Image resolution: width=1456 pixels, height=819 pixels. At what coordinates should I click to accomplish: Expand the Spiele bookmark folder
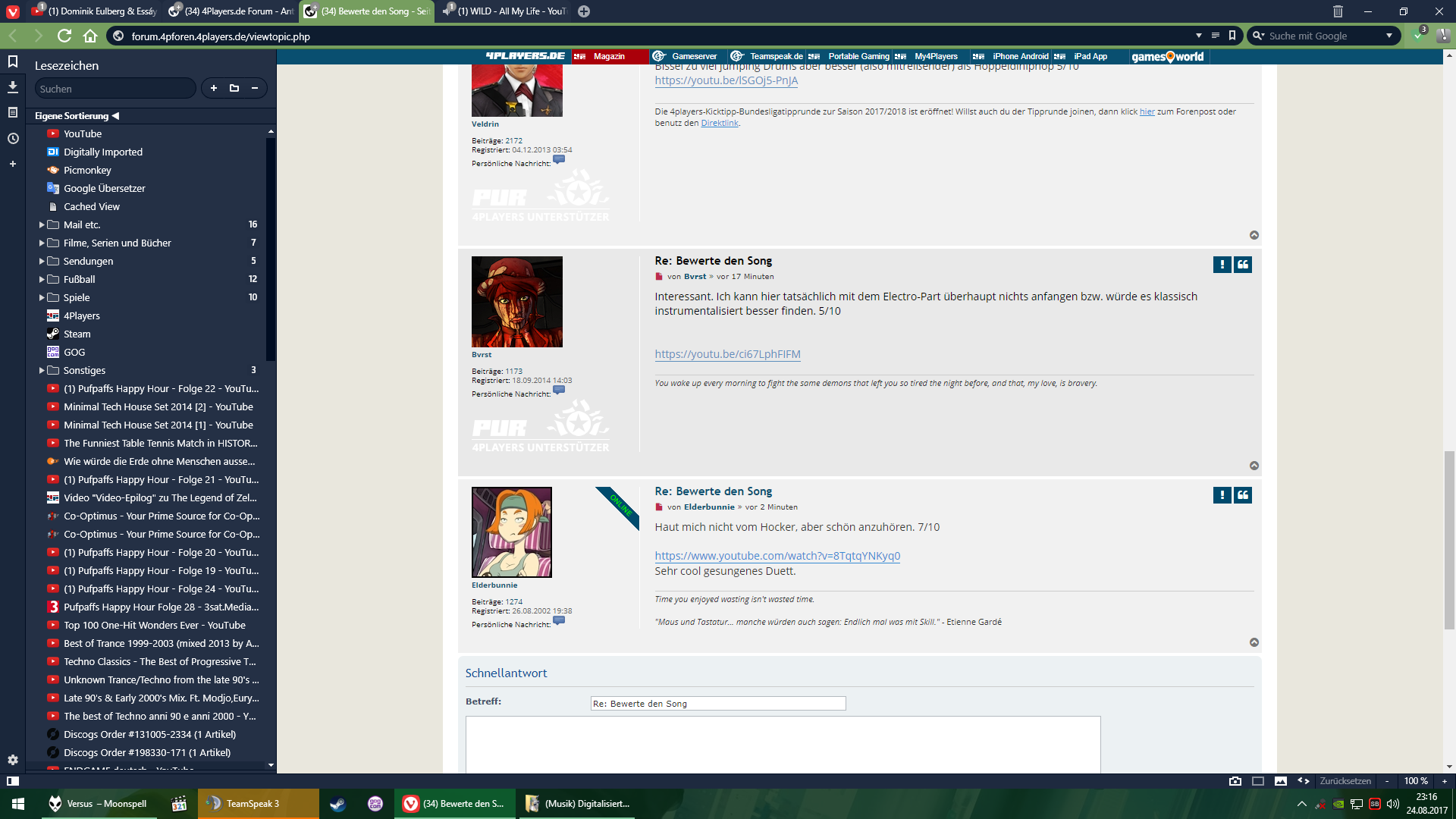click(42, 297)
